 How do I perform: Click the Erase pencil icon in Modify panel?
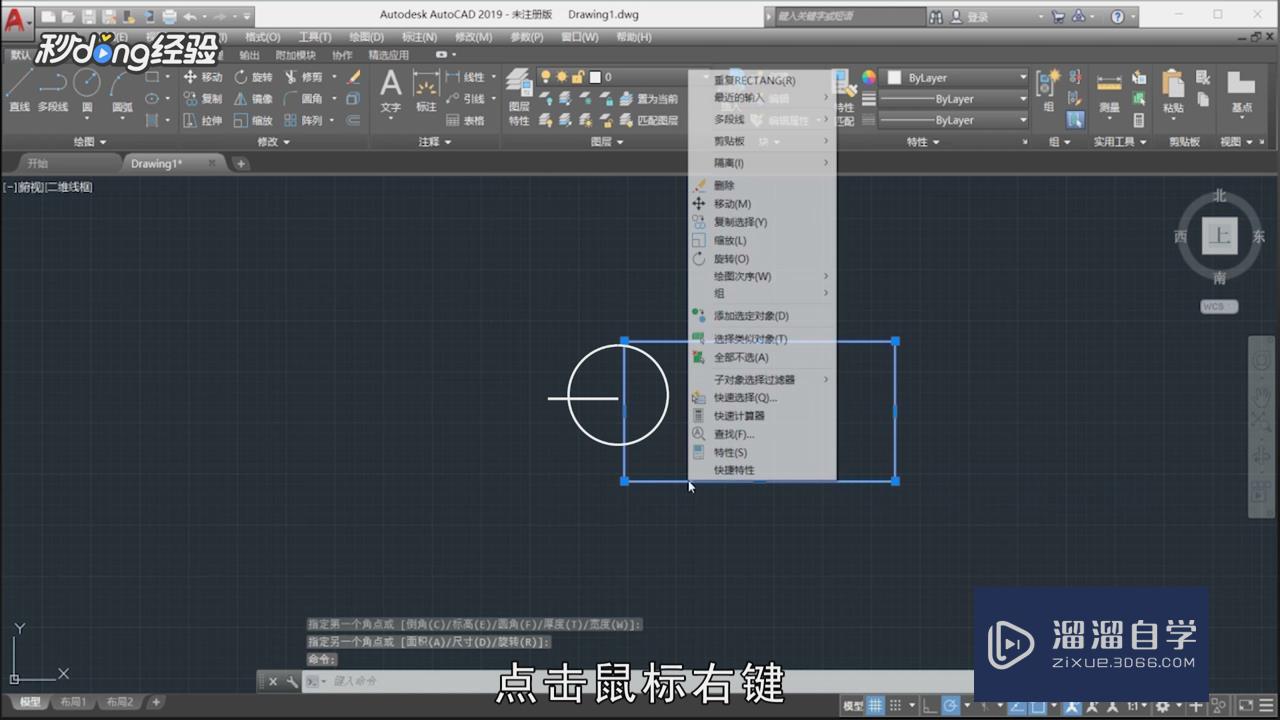pyautogui.click(x=353, y=77)
